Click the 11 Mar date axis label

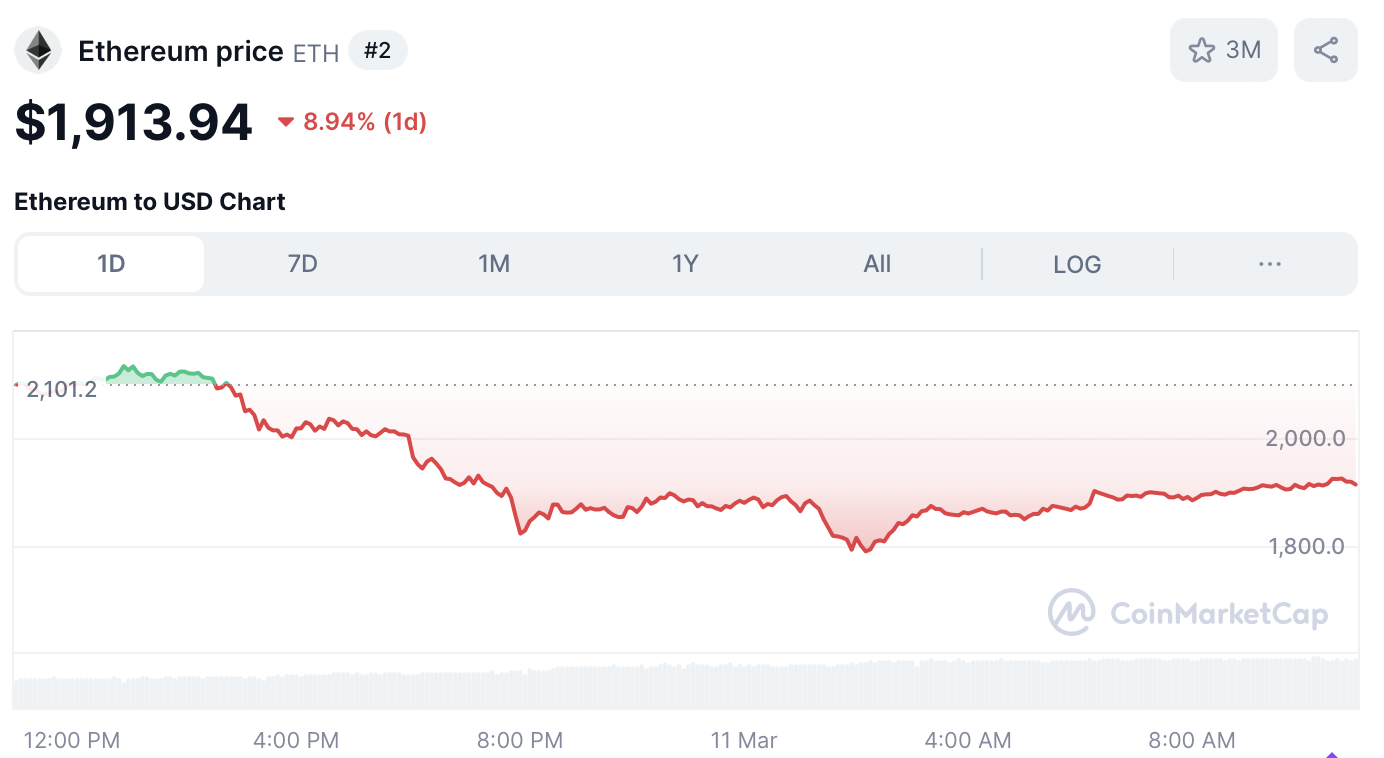[x=744, y=741]
